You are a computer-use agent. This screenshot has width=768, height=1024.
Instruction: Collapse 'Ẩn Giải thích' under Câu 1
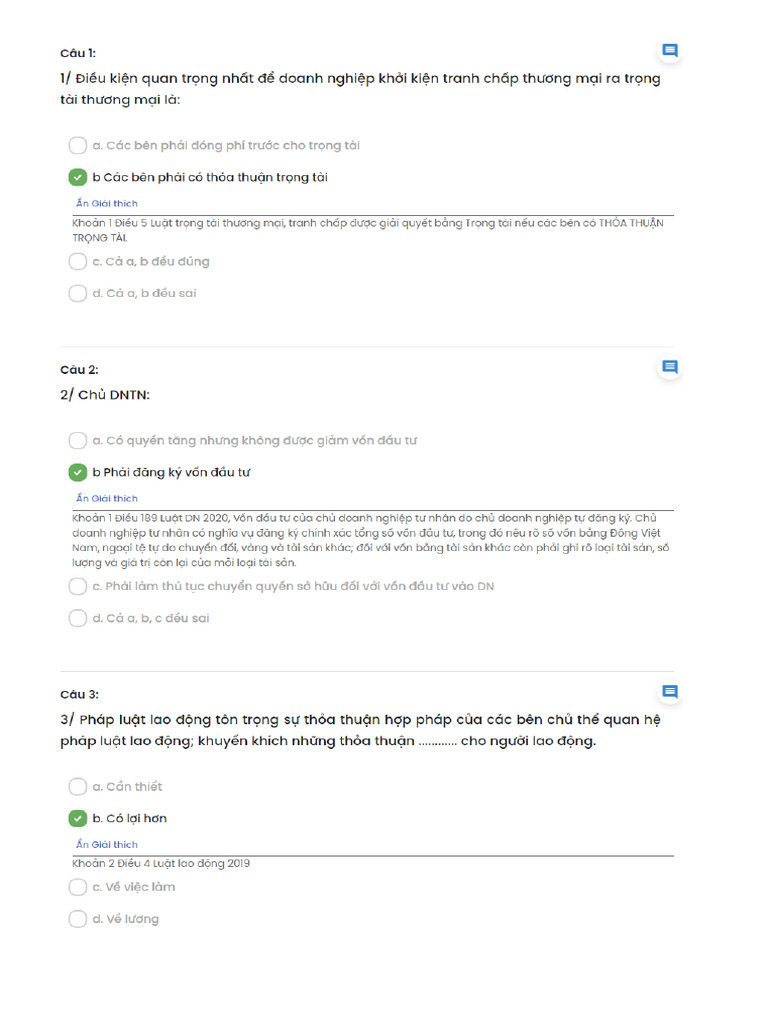107,204
